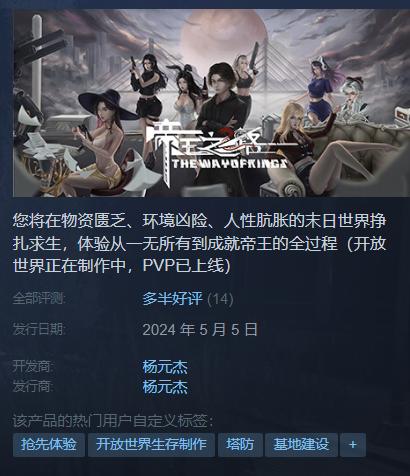This screenshot has height=476, width=410.
Task: Click THE WAY OF KINGS logo text
Action: click(x=229, y=163)
